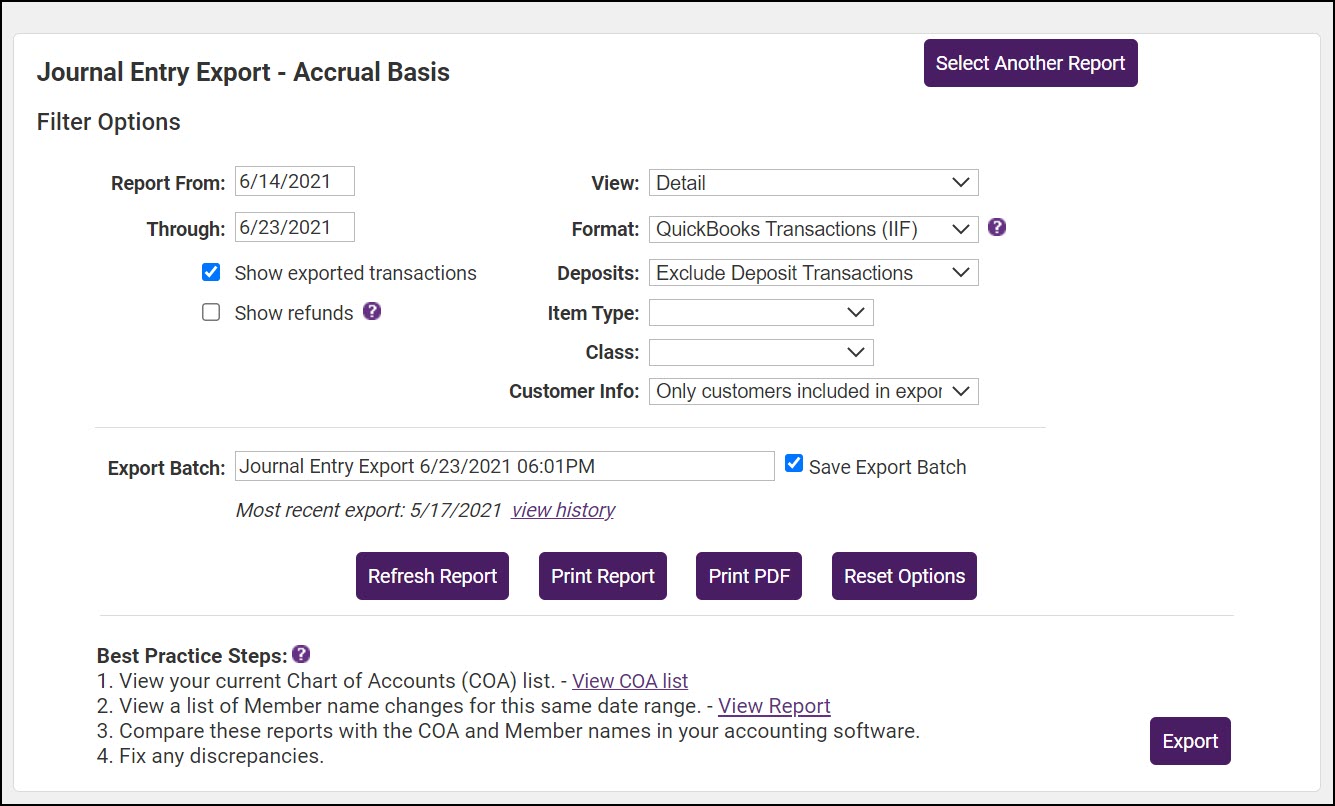Open the View dropdown set to Detail
This screenshot has height=806, width=1335.
pos(813,183)
